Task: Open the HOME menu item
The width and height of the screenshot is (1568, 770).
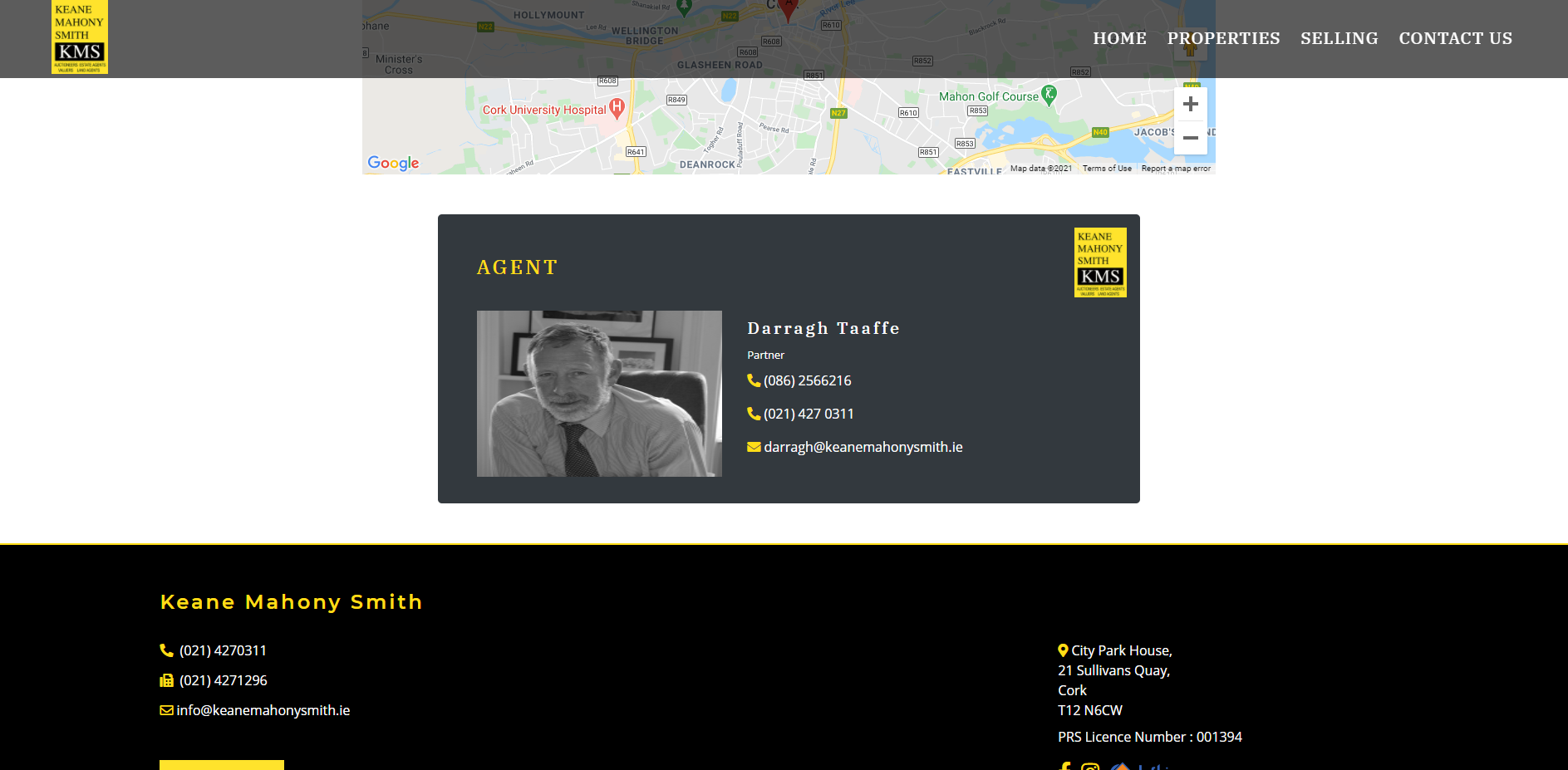Action: (x=1119, y=38)
